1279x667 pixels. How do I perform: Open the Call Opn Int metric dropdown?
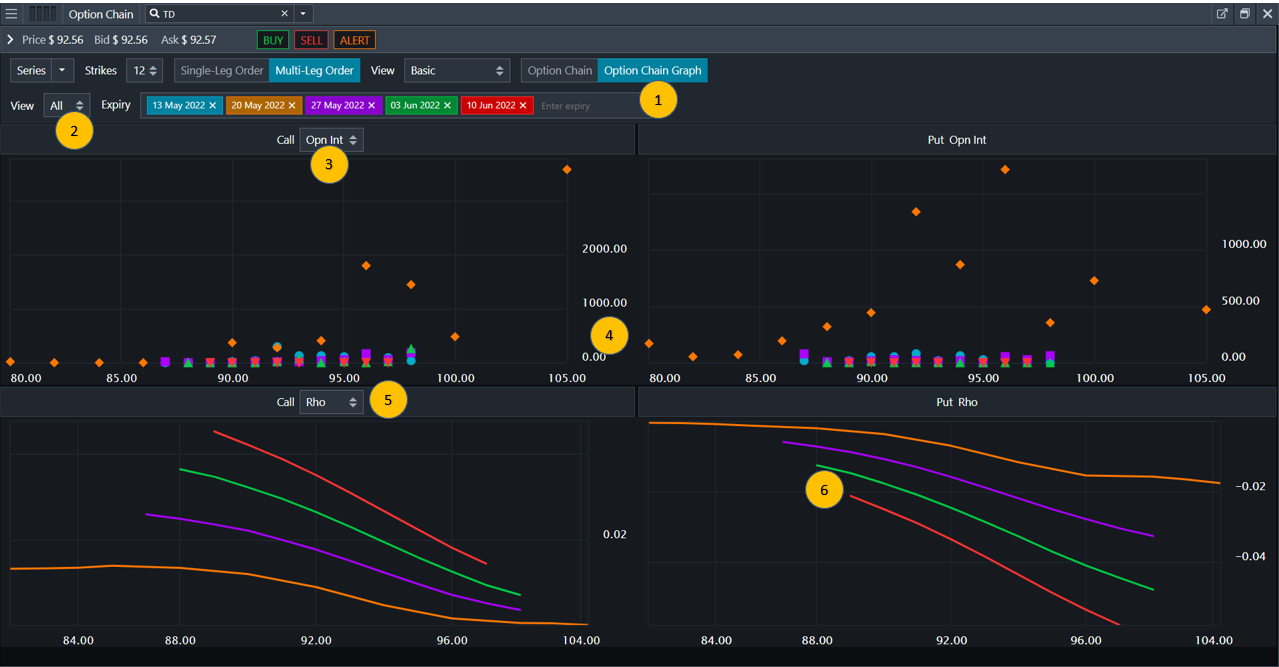331,140
